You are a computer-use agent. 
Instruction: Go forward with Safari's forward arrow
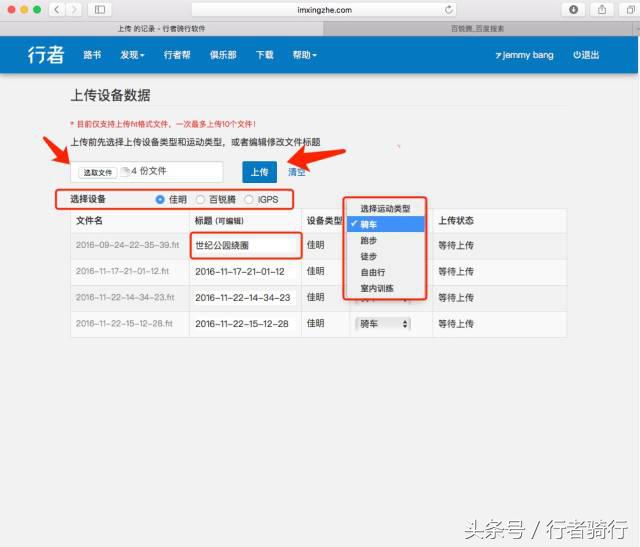point(74,9)
